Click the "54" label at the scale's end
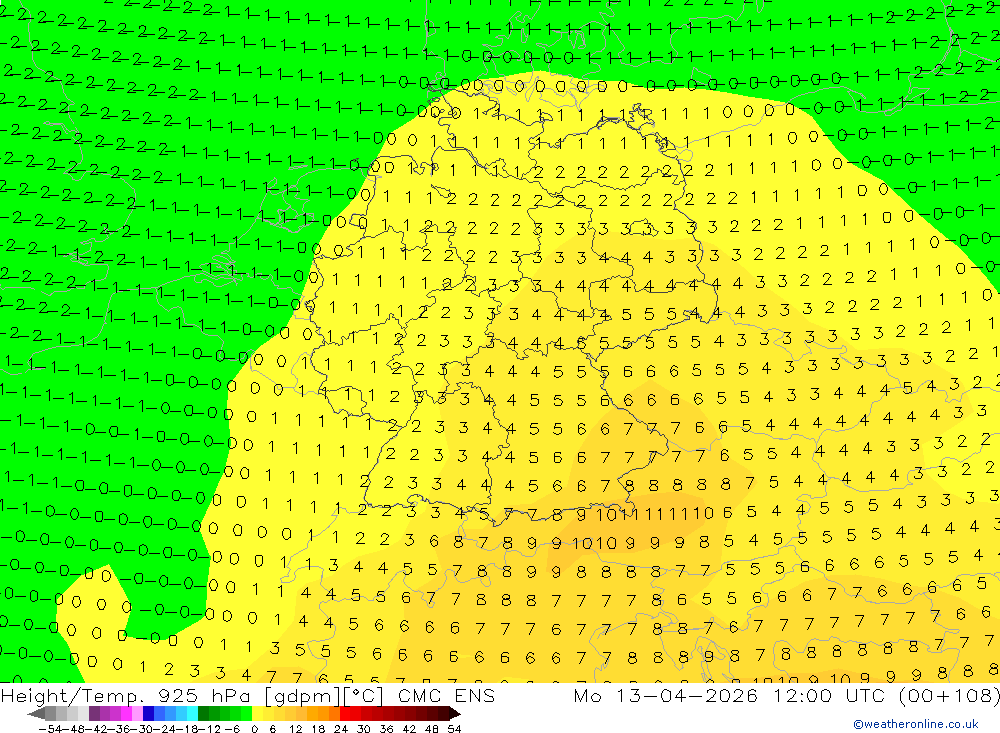 (x=454, y=729)
